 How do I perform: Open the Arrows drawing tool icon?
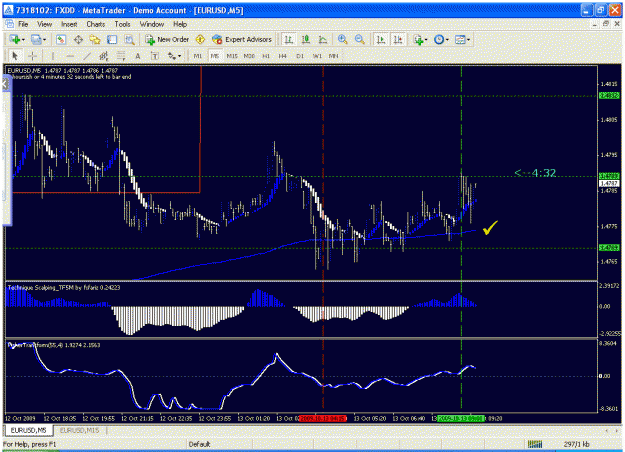[x=171, y=56]
